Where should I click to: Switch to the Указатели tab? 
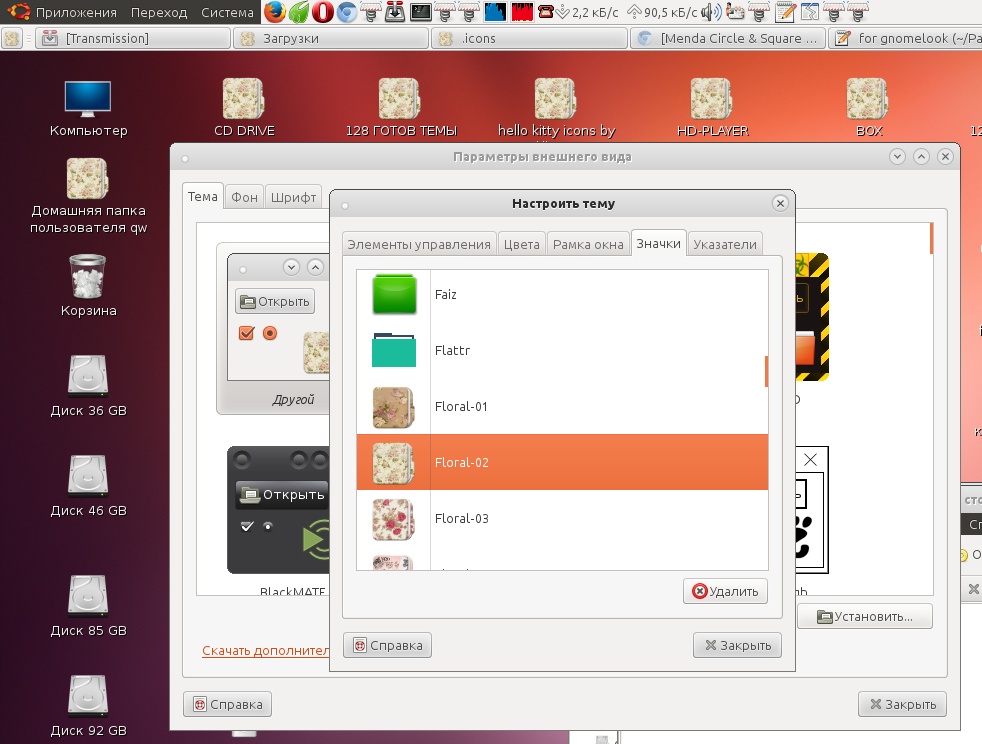coord(725,244)
